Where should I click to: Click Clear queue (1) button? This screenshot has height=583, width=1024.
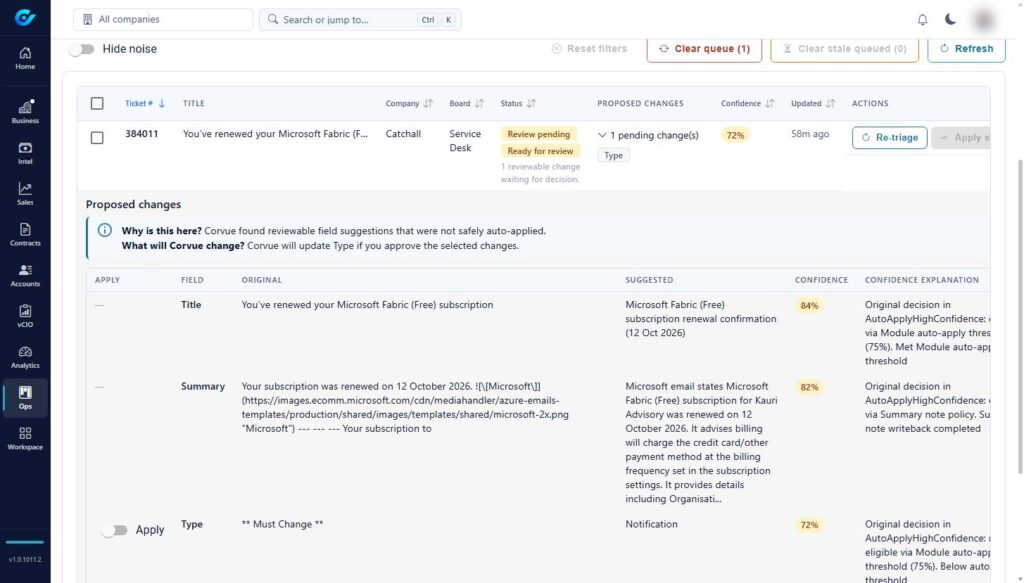click(704, 49)
